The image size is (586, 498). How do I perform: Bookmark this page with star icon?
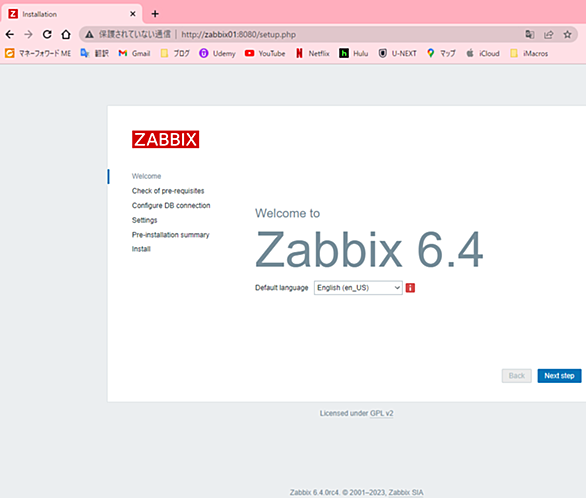click(x=567, y=34)
